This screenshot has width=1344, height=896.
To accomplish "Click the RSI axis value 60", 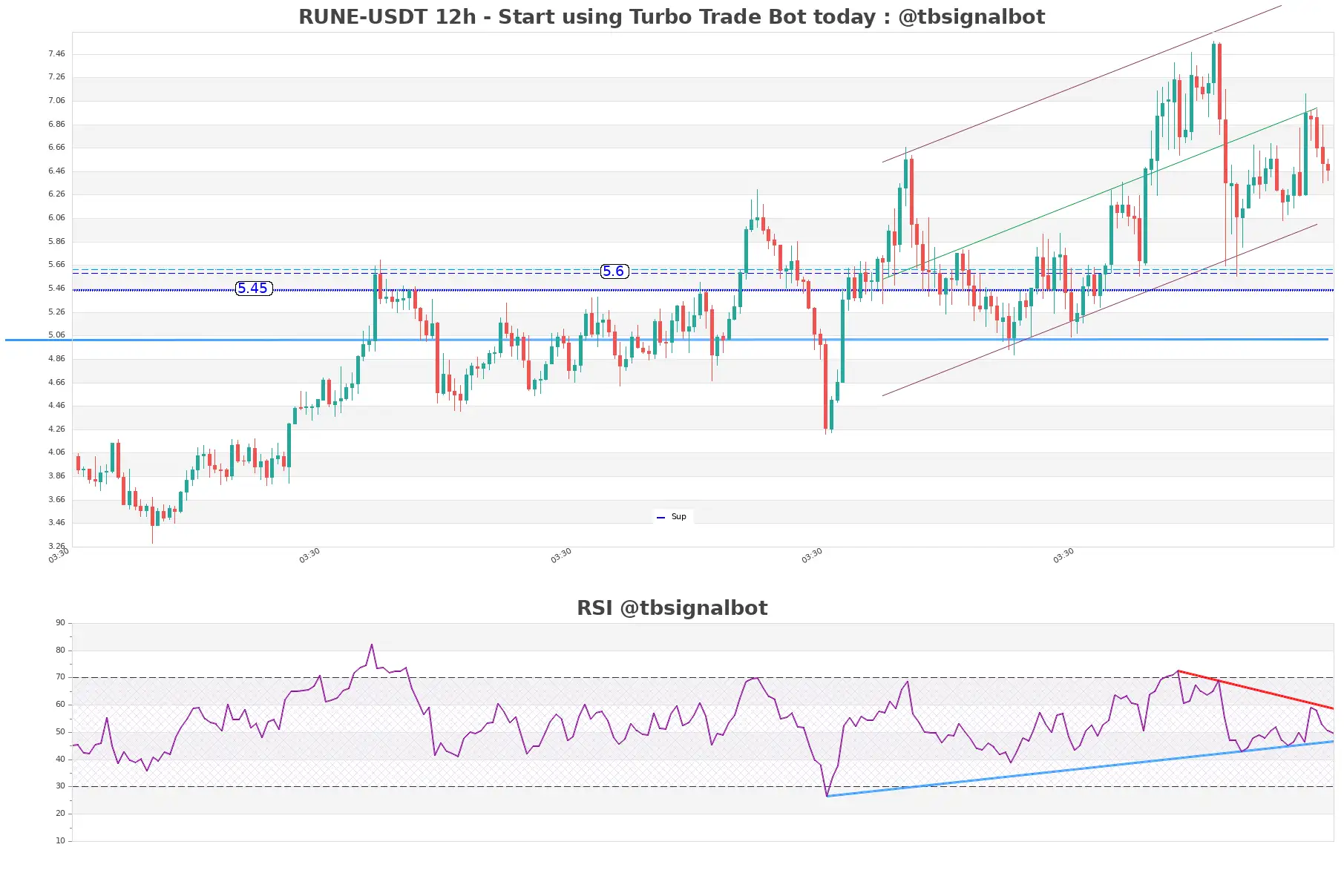I will tap(60, 704).
